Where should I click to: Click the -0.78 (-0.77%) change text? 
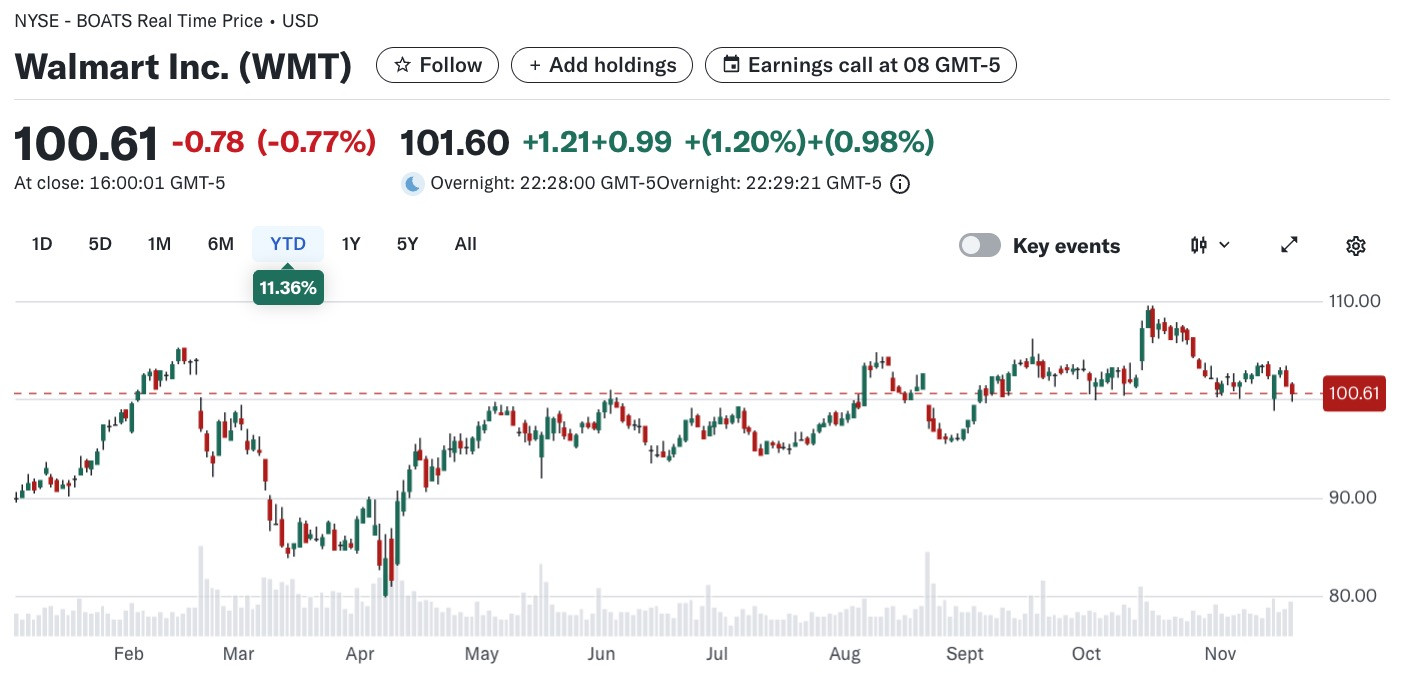(274, 143)
